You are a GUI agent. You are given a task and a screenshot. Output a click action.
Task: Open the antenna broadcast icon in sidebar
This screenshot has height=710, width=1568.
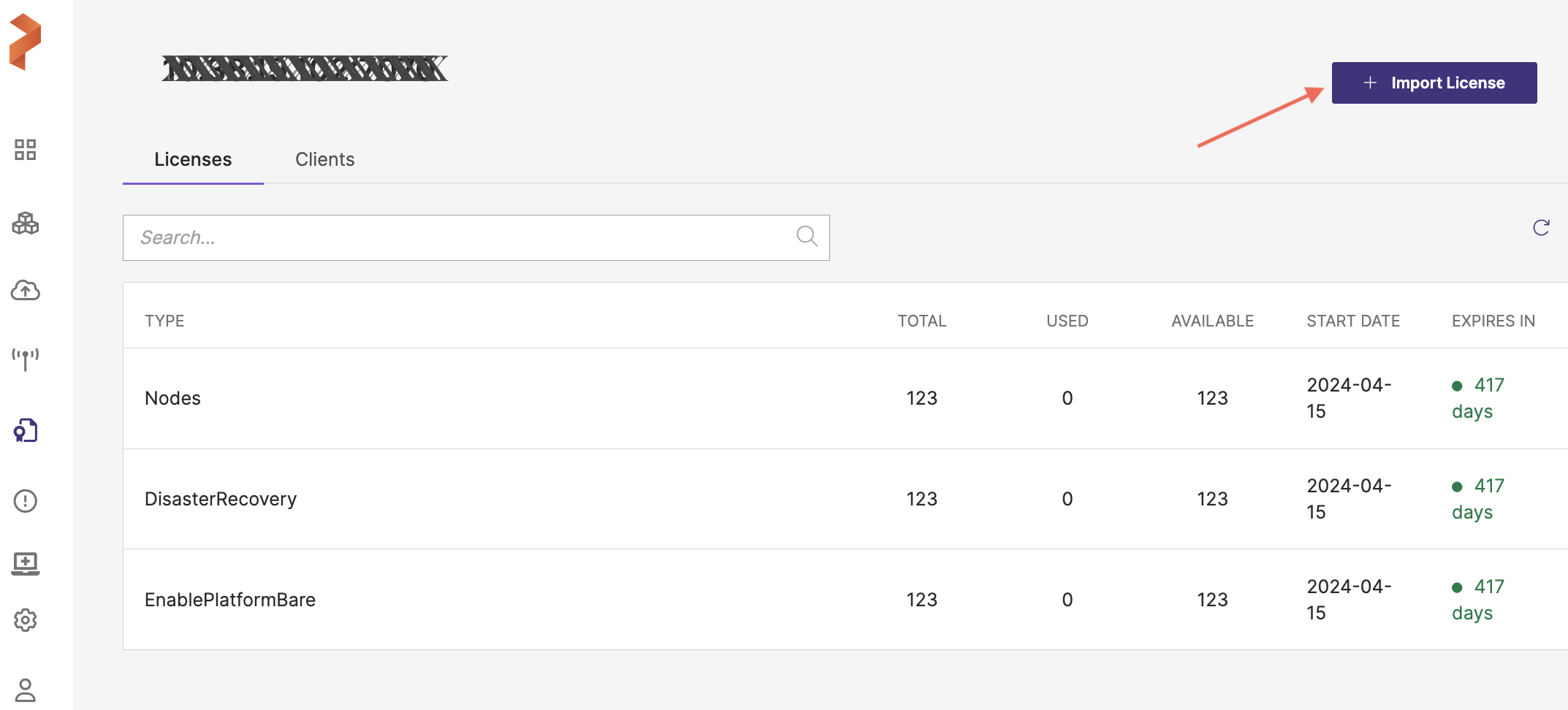click(26, 359)
